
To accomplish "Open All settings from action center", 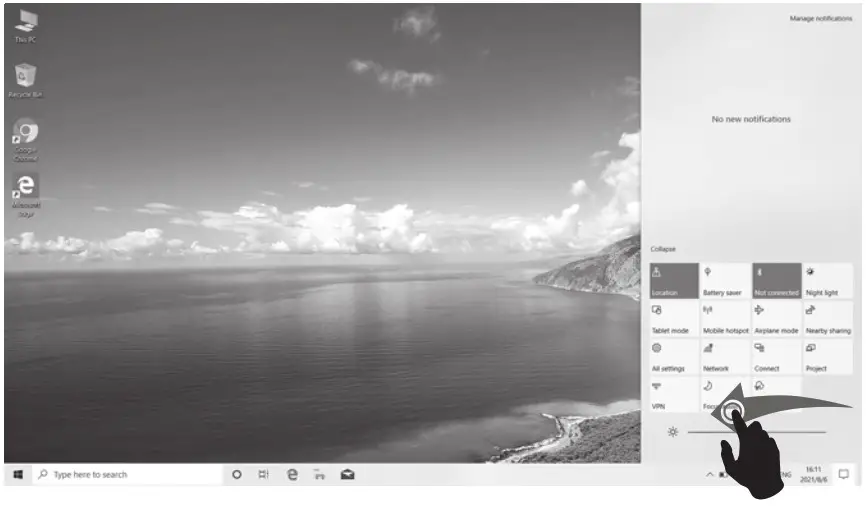I will [674, 357].
